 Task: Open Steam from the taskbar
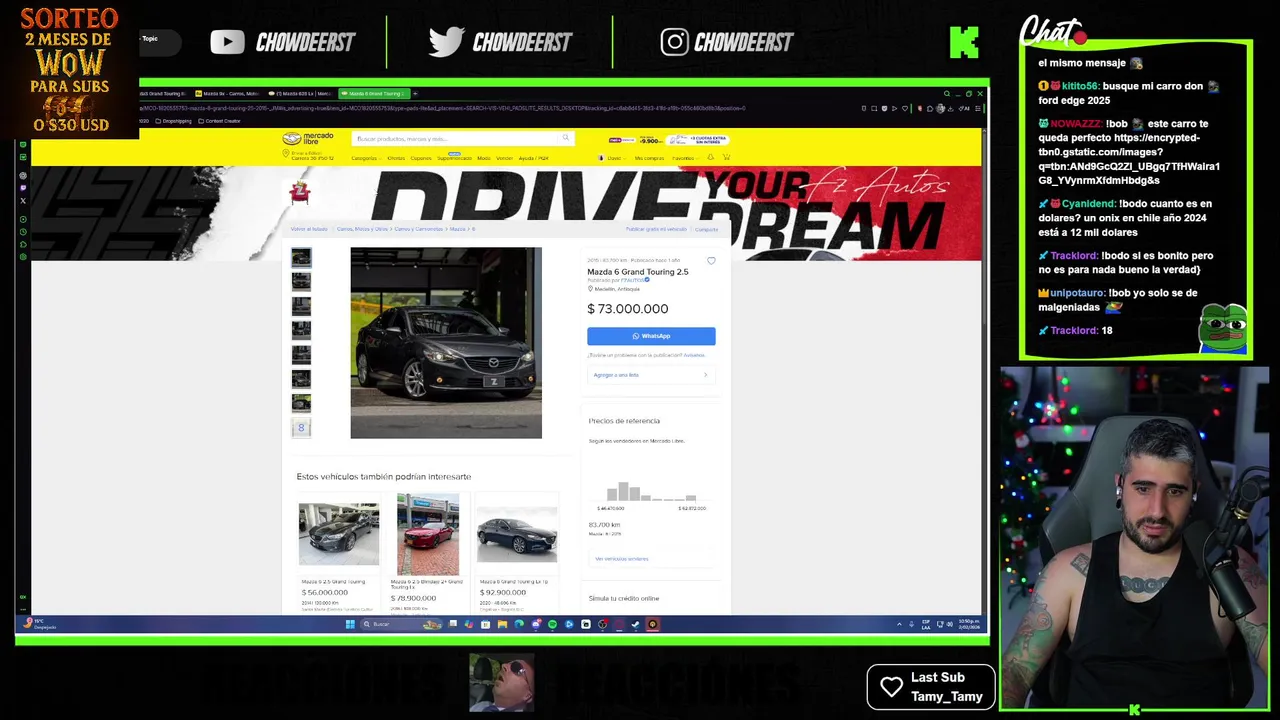pos(635,624)
